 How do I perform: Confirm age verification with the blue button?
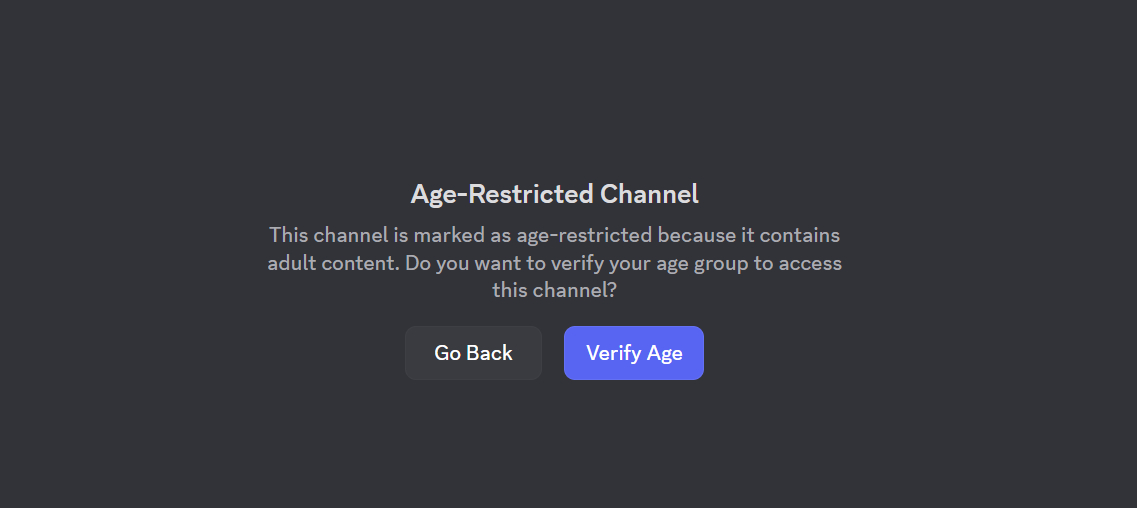(x=634, y=353)
